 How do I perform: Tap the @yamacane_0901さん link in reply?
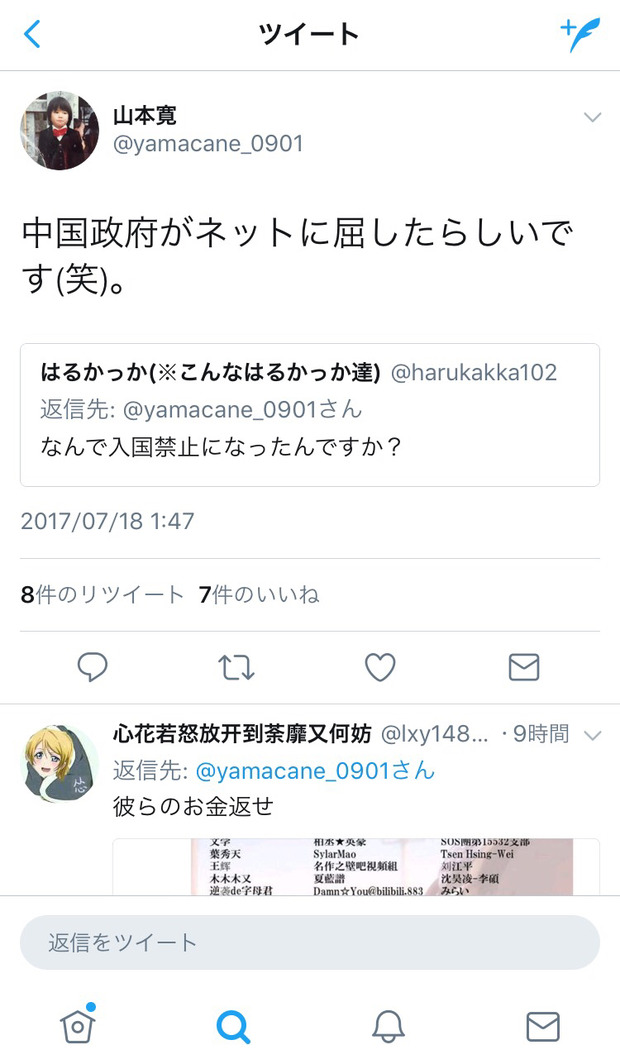[x=315, y=771]
